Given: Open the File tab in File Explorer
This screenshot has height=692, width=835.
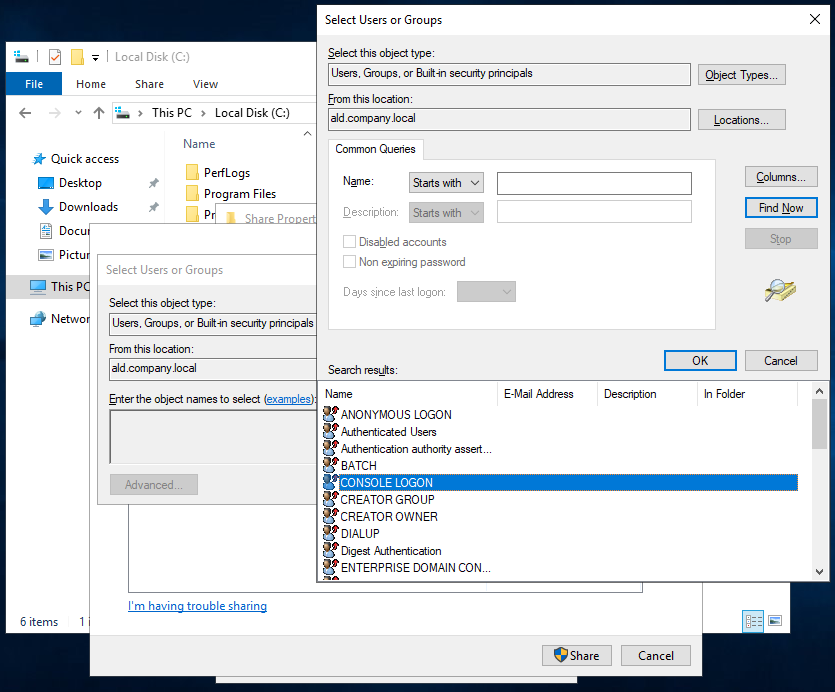Looking at the screenshot, I should click(34, 84).
